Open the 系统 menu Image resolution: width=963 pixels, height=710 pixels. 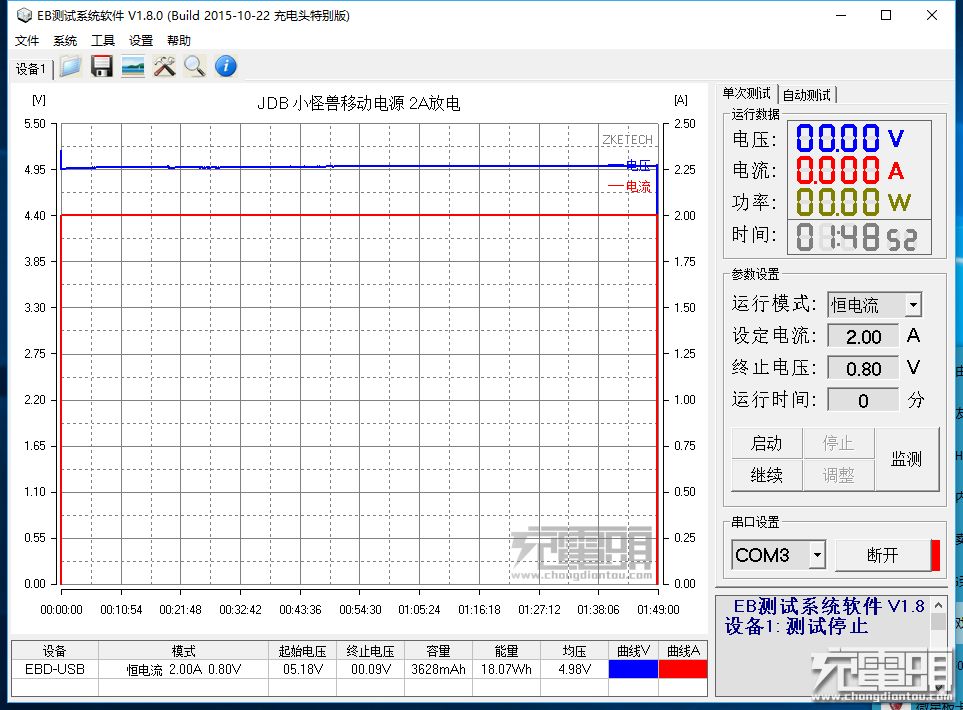coord(64,41)
